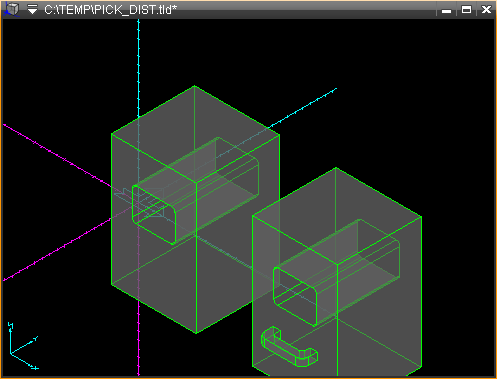The image size is (497, 379).
Task: Pick the cyan diagonal axis extending past the left box
Action: coord(302,108)
